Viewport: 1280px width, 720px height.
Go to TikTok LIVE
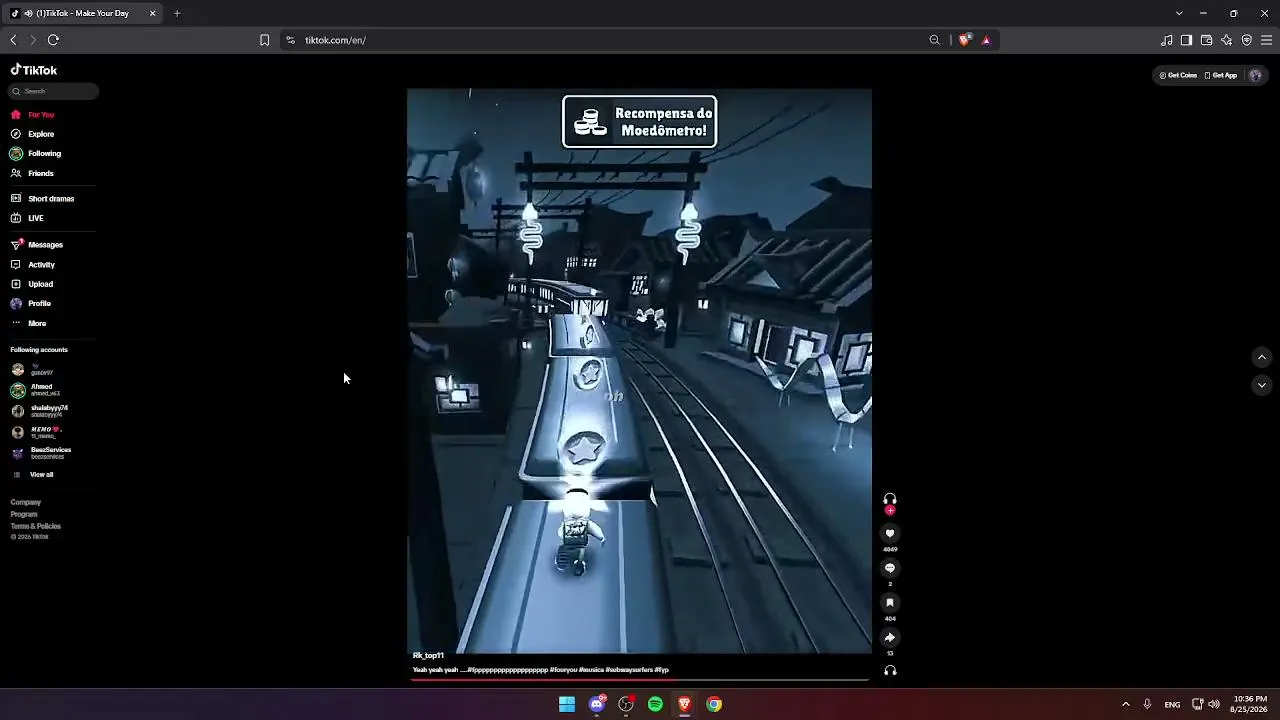pyautogui.click(x=28, y=218)
